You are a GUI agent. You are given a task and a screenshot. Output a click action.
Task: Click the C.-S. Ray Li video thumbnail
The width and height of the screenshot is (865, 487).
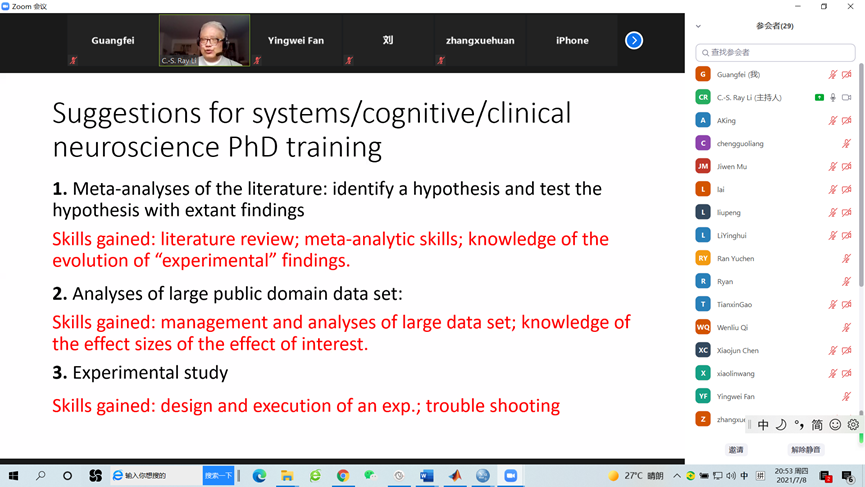[205, 40]
